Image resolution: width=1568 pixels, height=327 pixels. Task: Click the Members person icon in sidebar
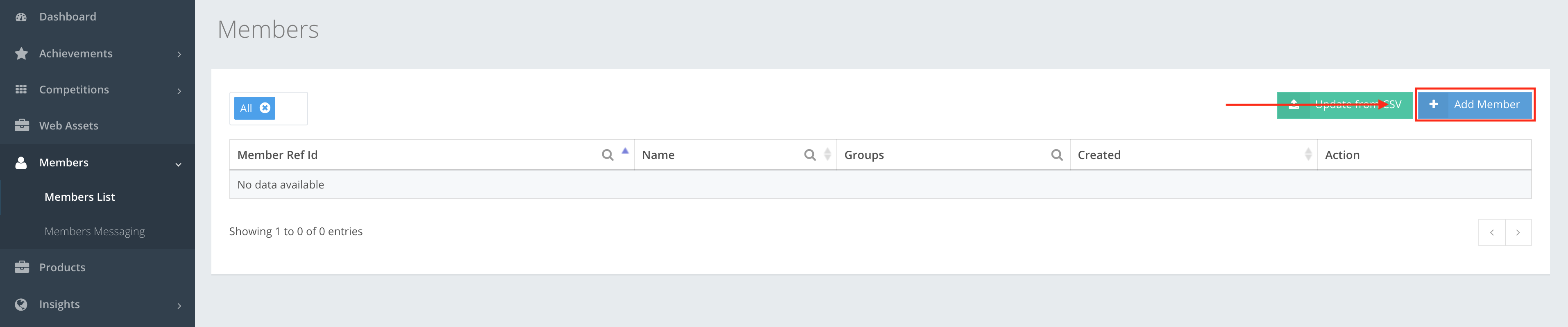pos(22,162)
